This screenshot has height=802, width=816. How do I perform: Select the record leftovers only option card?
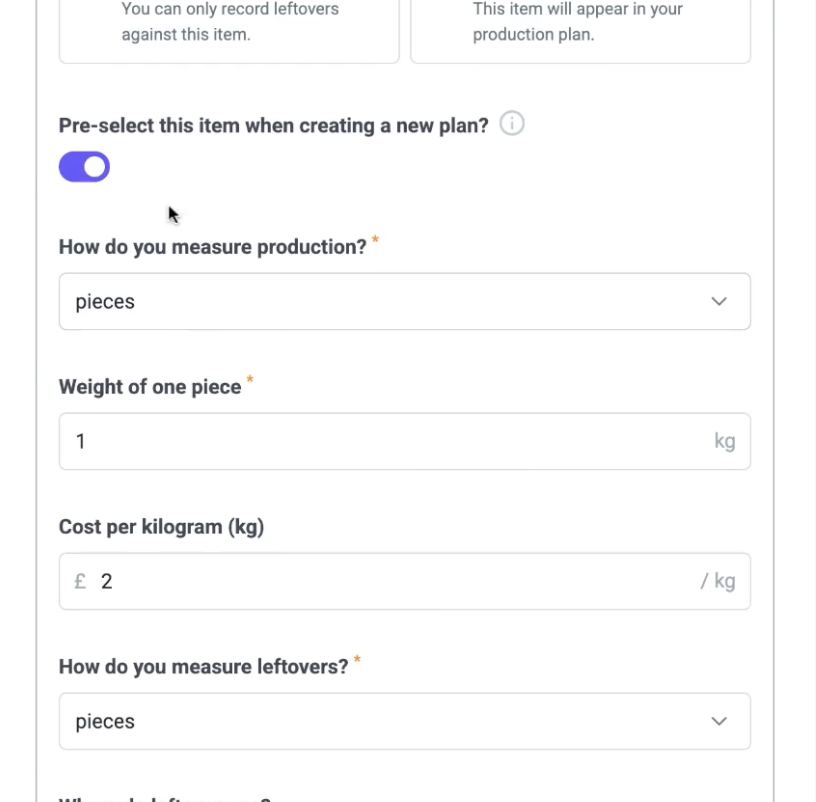[x=229, y=31]
